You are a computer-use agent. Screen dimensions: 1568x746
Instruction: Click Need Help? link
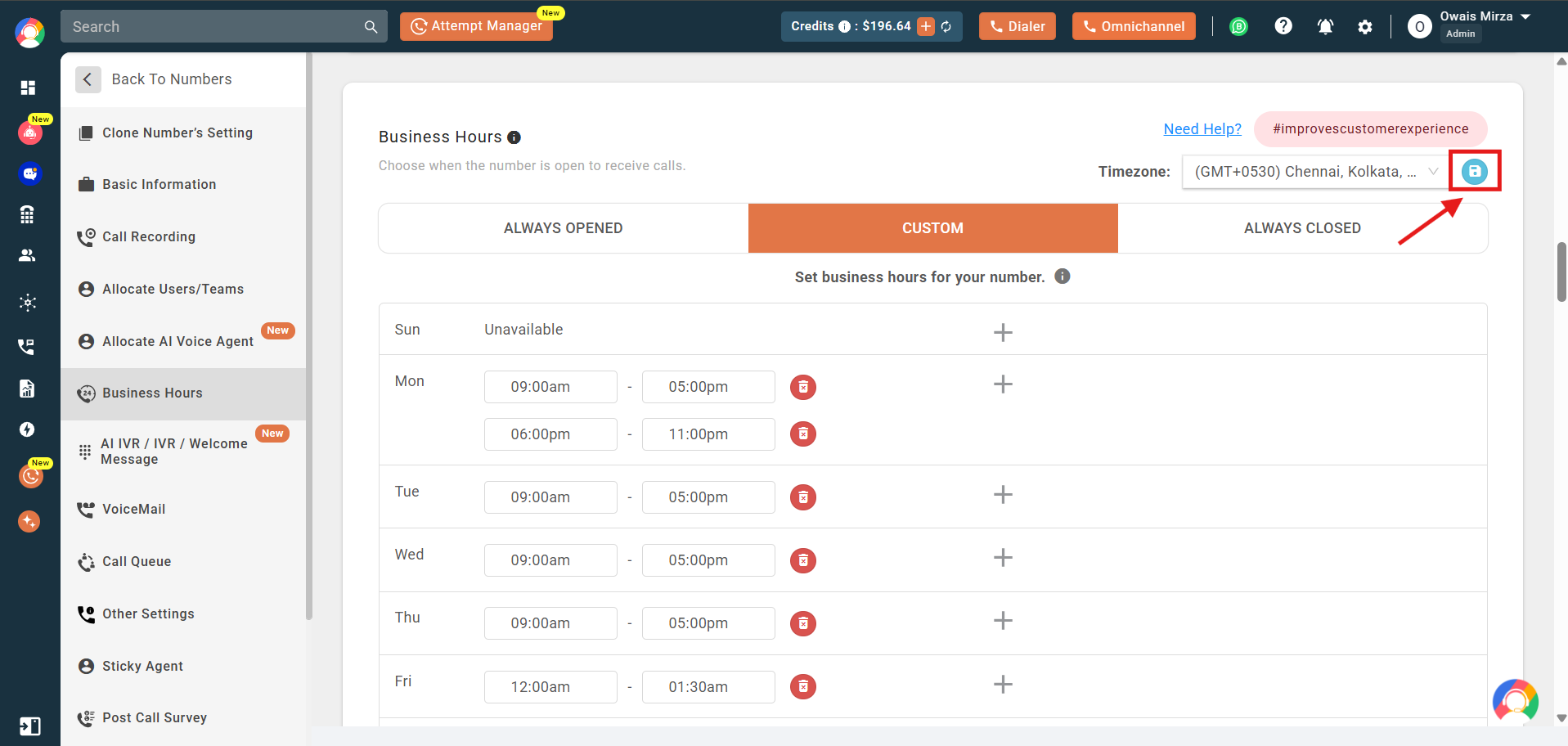[1202, 129]
